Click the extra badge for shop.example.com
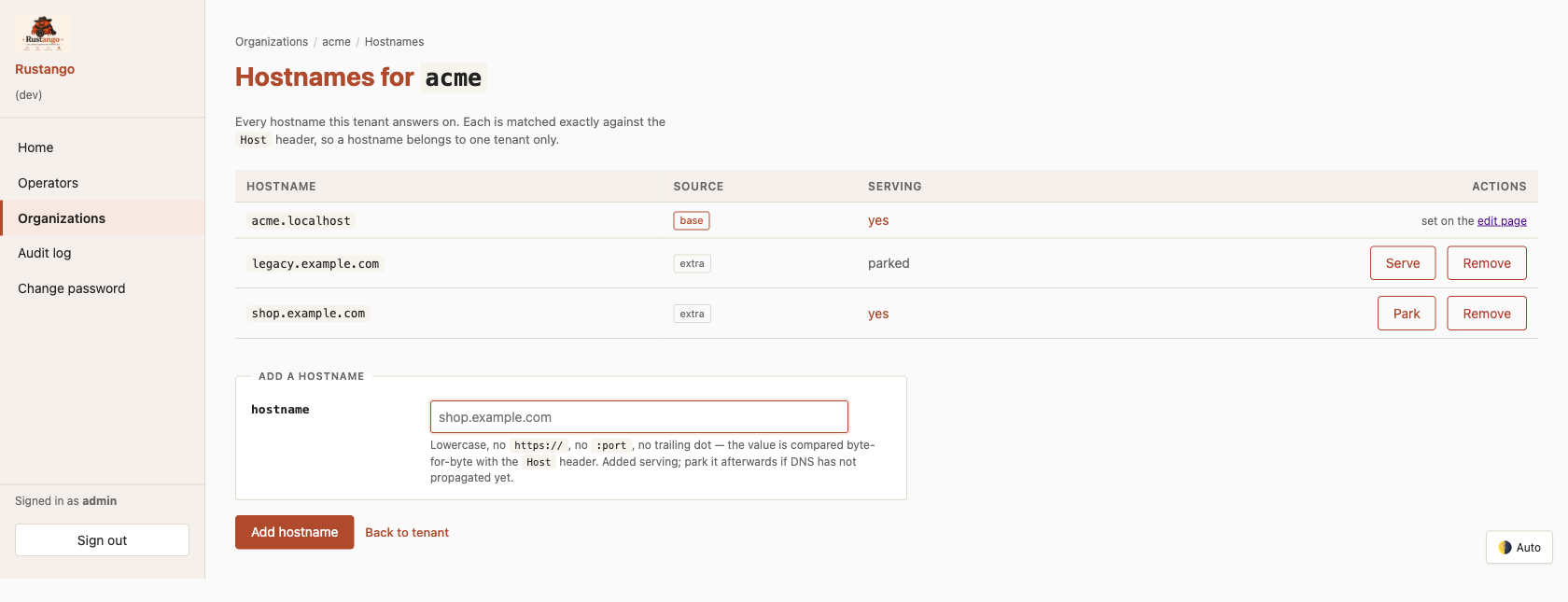1568x602 pixels. point(693,315)
